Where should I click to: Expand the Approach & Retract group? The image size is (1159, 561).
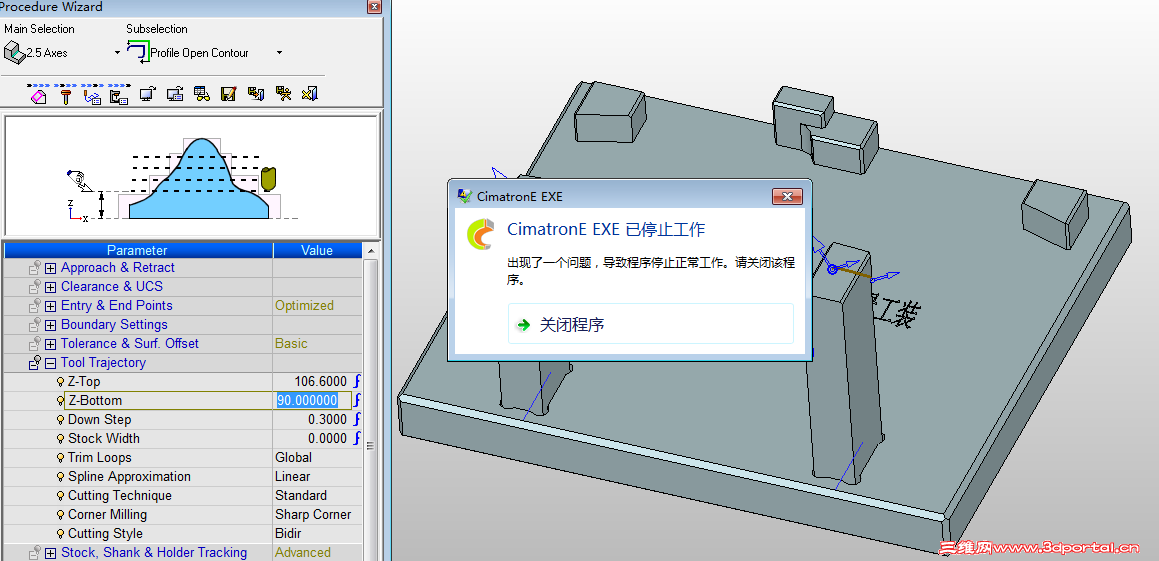tap(50, 268)
